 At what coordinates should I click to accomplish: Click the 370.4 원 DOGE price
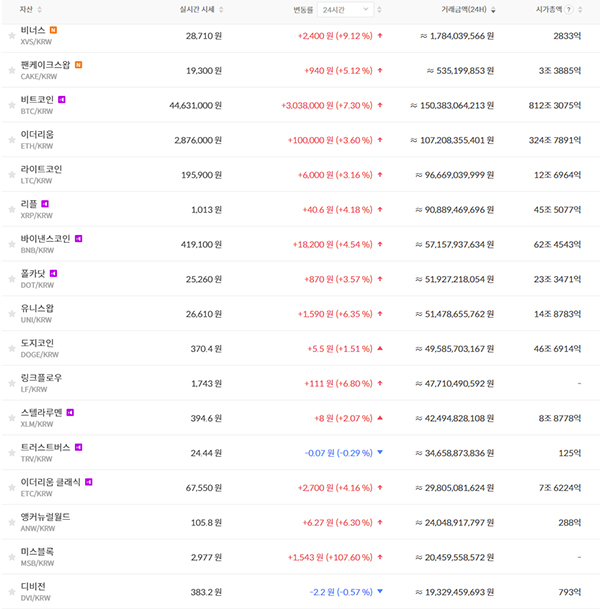[206, 349]
